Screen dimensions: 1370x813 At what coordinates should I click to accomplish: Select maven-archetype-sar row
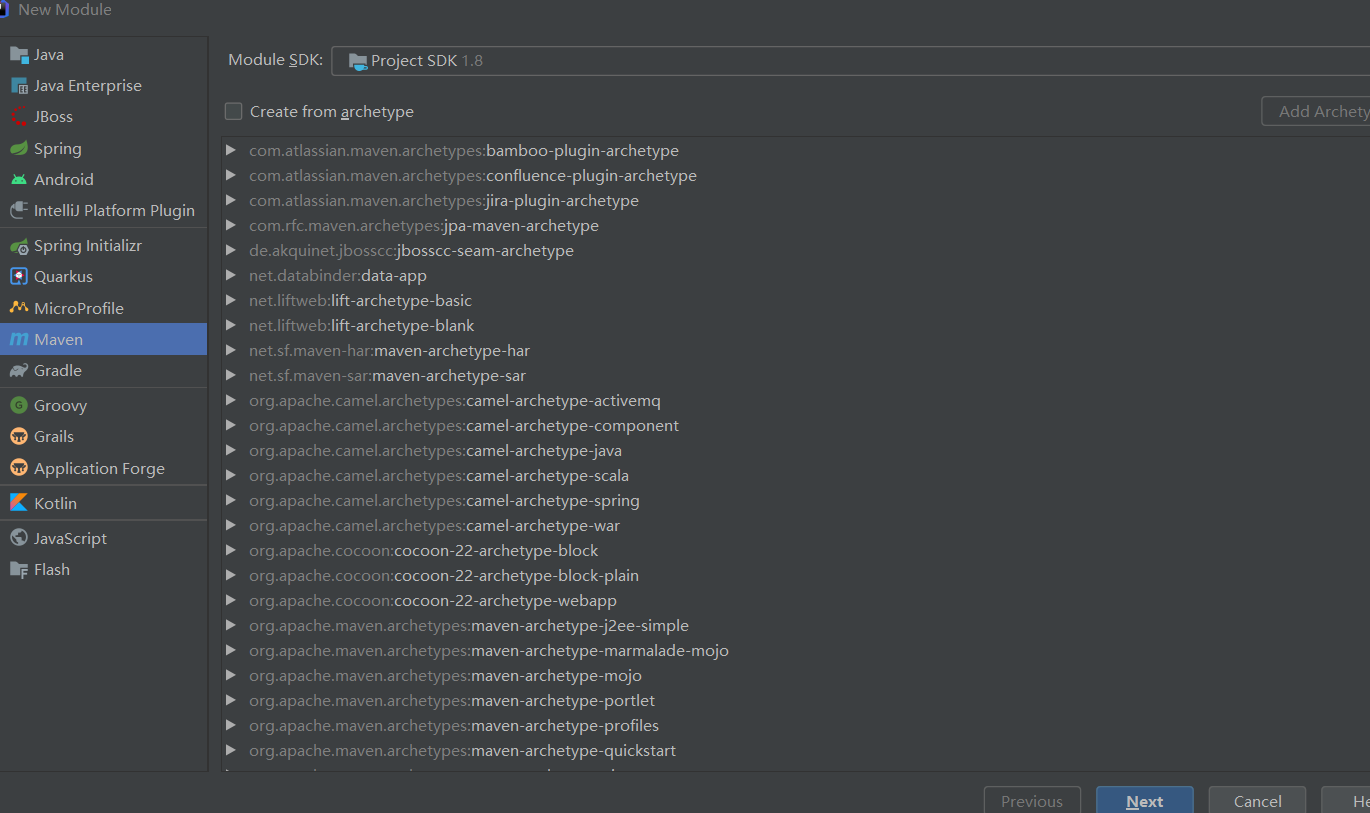coord(796,375)
